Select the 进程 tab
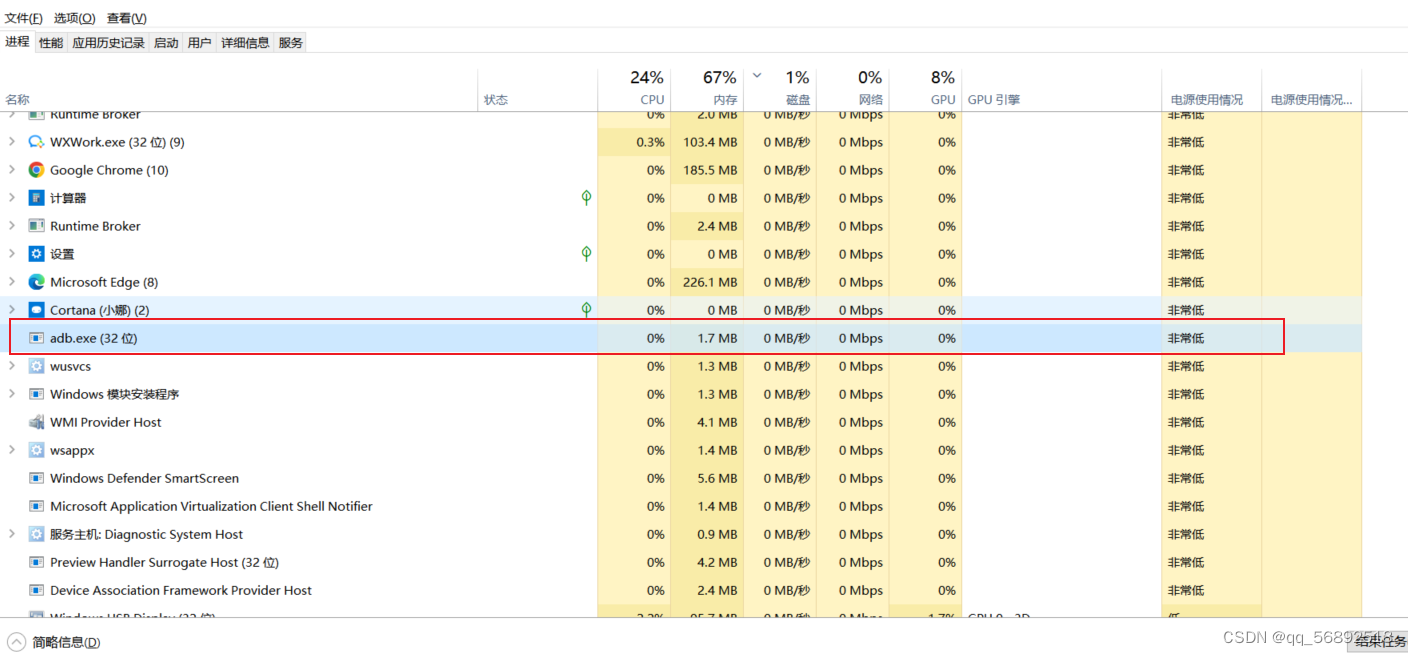Viewport: 1408px width, 655px height. tap(17, 41)
